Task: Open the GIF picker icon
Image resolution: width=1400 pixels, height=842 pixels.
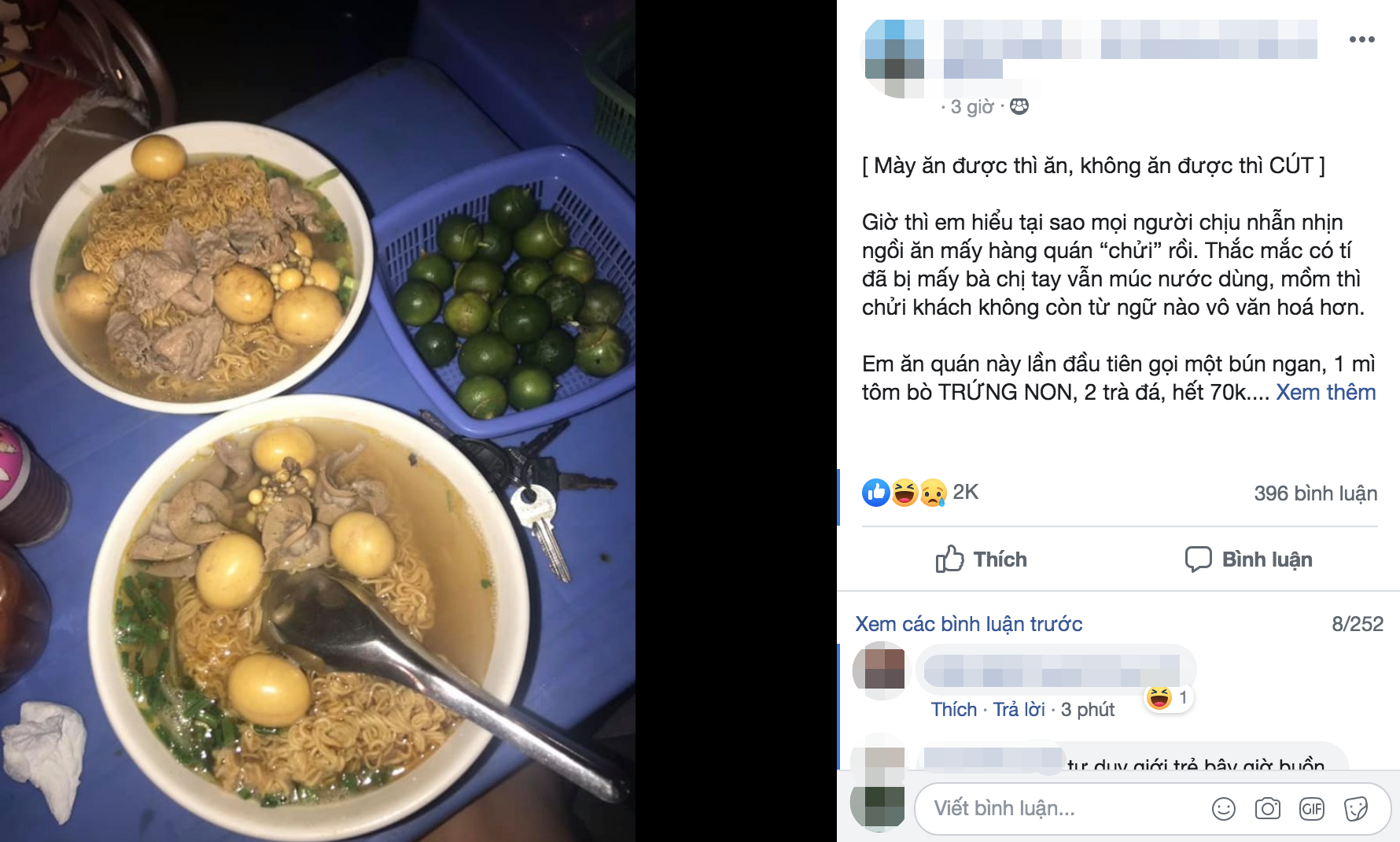Action: pyautogui.click(x=1311, y=808)
